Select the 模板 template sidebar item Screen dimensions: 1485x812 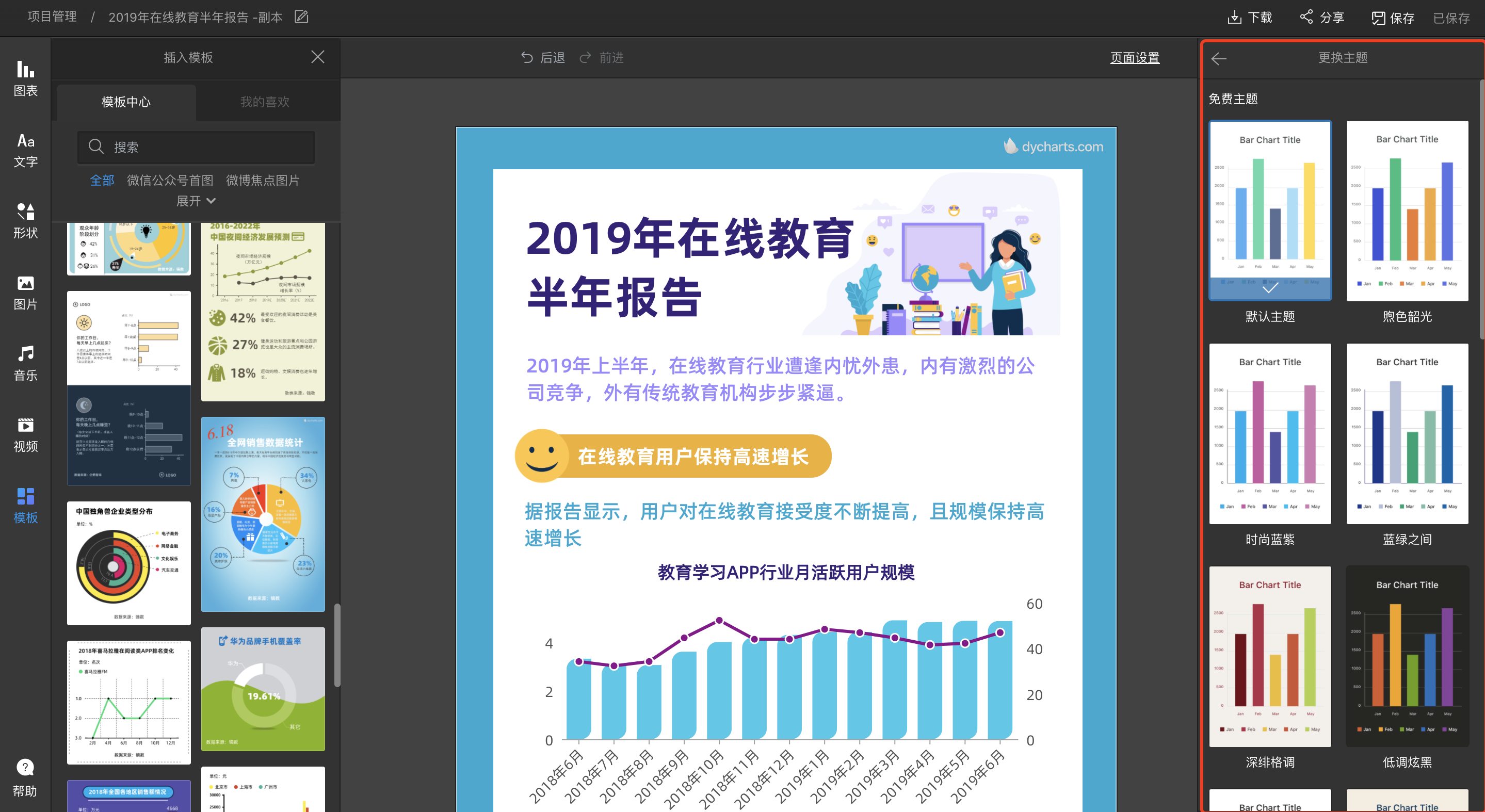pyautogui.click(x=25, y=506)
